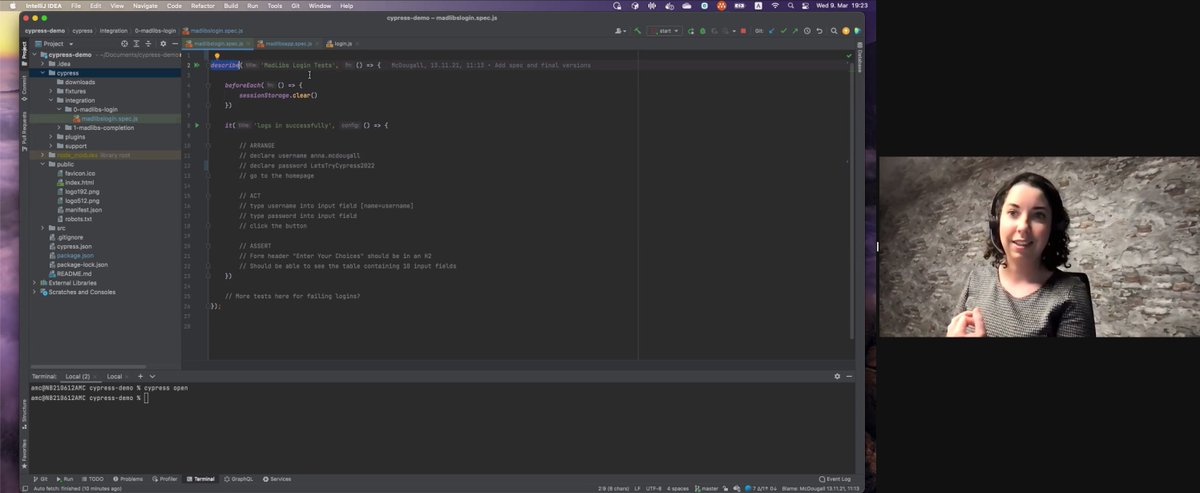Click the run gutter arrow beside it() test
The width and height of the screenshot is (1200, 493).
pos(197,125)
